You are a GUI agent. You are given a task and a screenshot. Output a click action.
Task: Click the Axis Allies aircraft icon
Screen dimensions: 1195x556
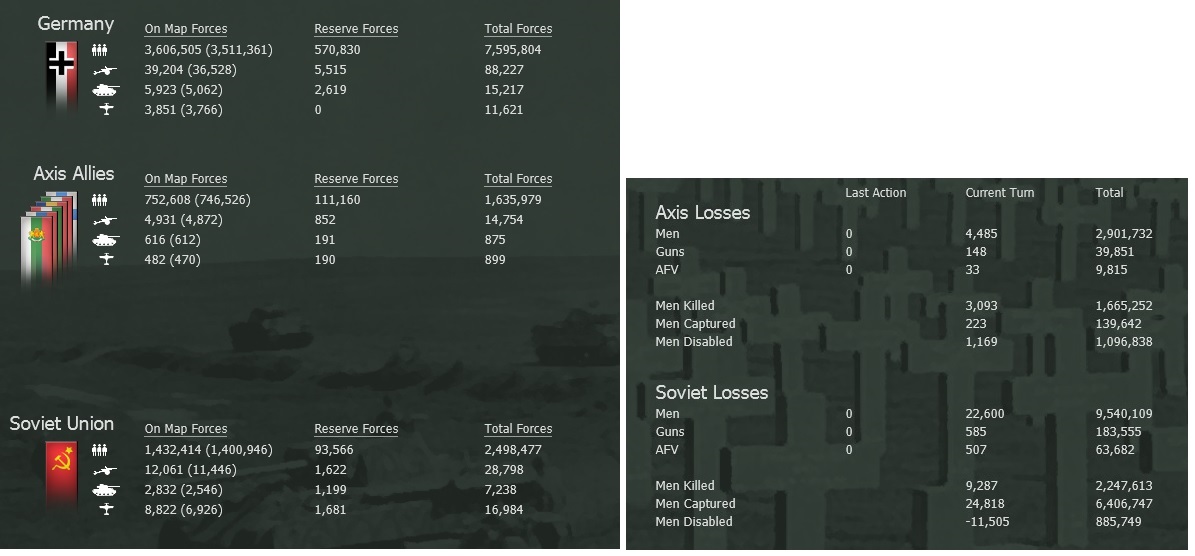(106, 260)
